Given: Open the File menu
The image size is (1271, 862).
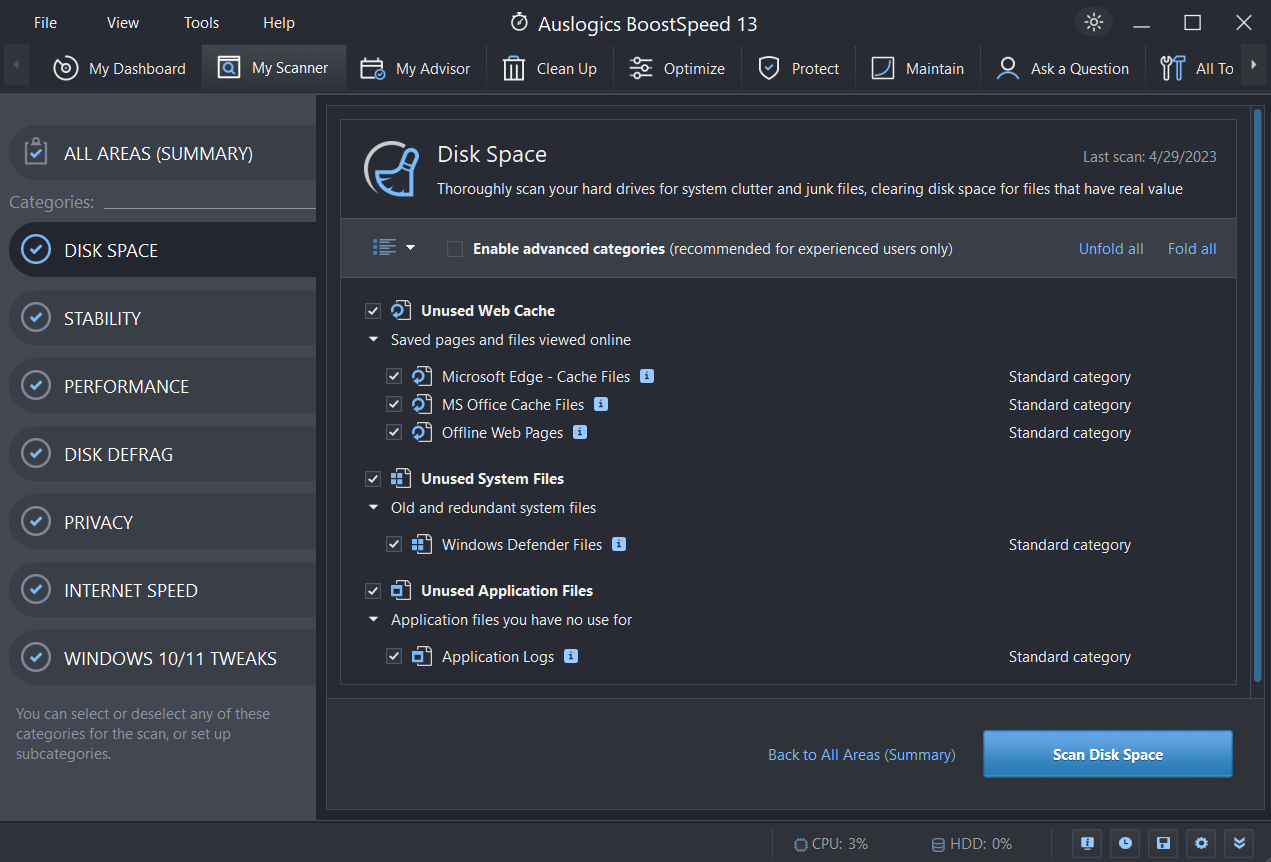Looking at the screenshot, I should click(x=45, y=22).
